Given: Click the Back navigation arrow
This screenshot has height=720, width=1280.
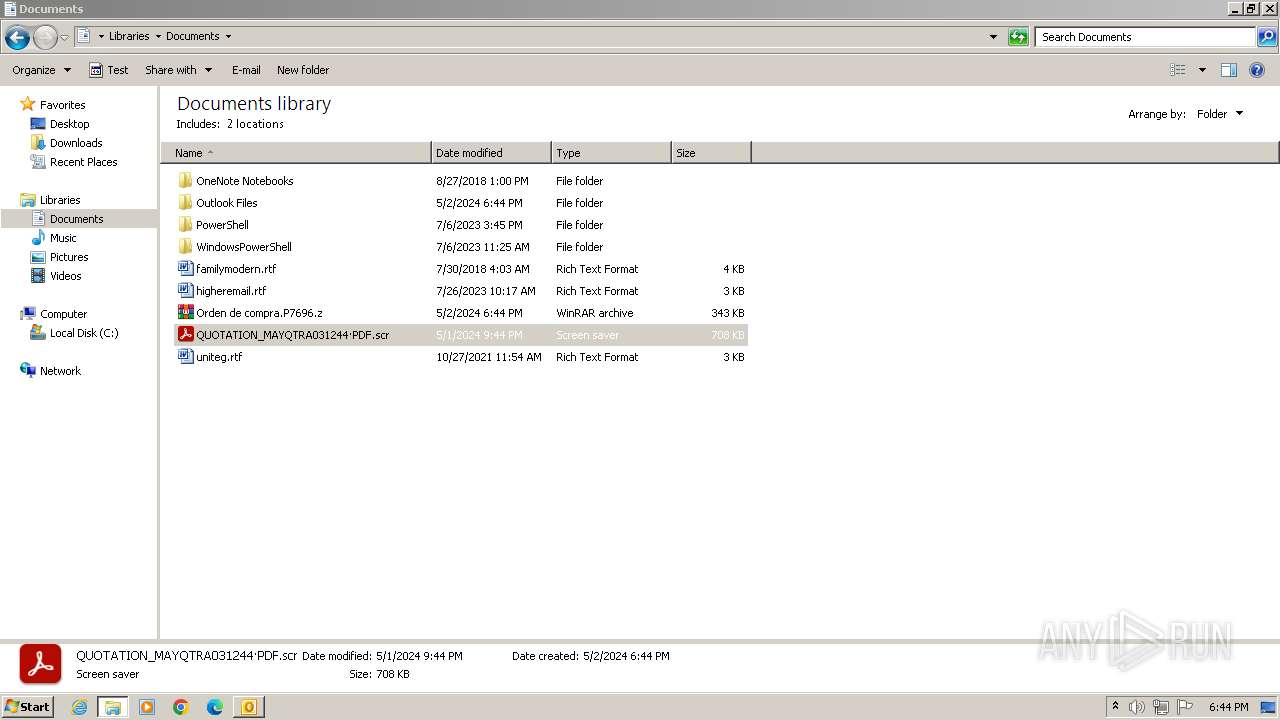Looking at the screenshot, I should [x=17, y=38].
